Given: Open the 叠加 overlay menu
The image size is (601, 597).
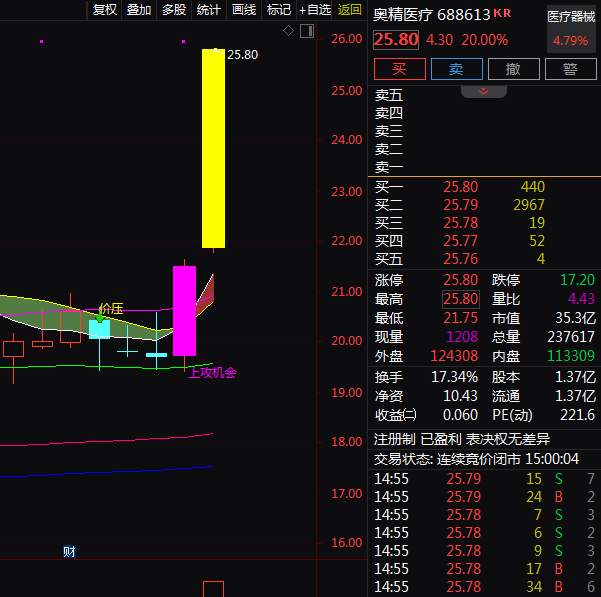Looking at the screenshot, I should 139,10.
